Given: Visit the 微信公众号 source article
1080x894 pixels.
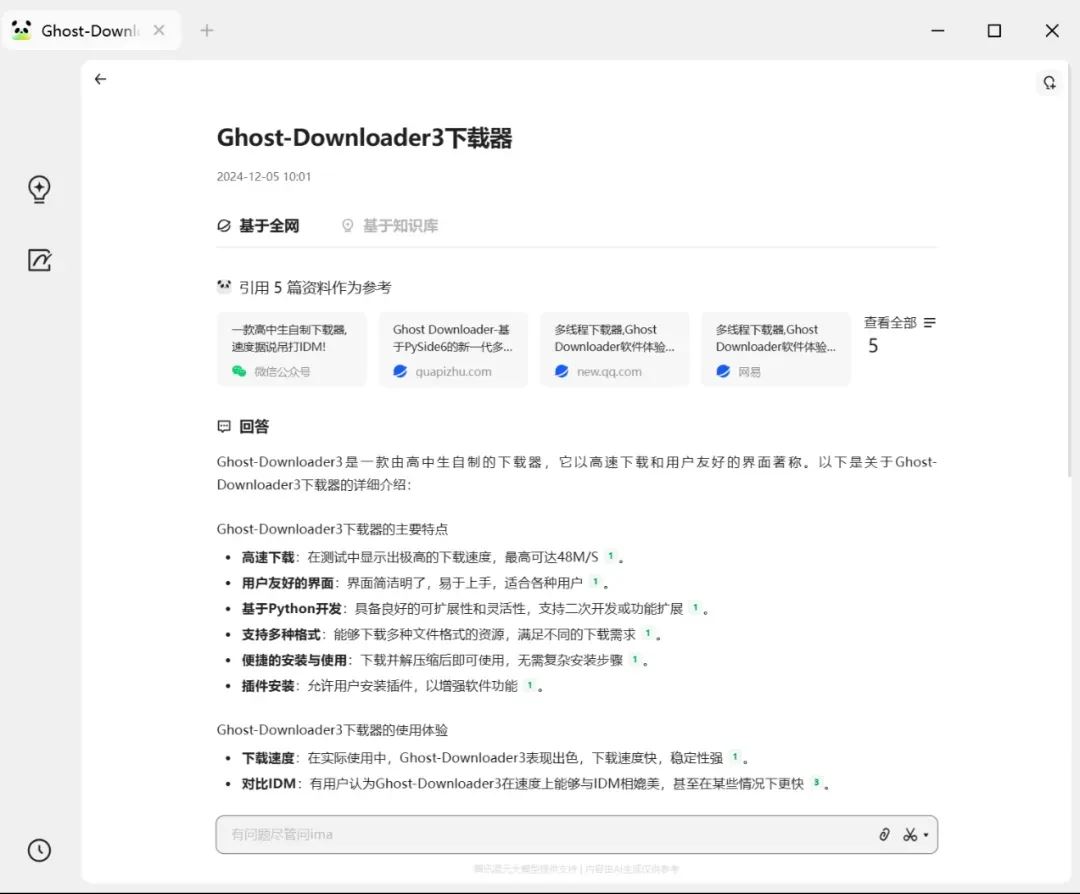Looking at the screenshot, I should [x=292, y=348].
